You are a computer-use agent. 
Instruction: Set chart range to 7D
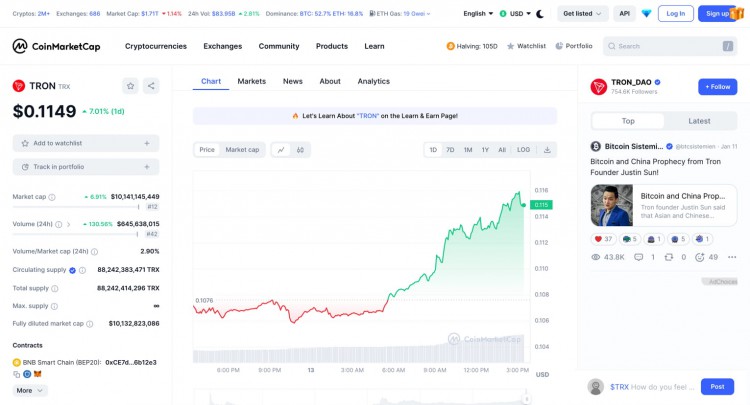(x=450, y=150)
